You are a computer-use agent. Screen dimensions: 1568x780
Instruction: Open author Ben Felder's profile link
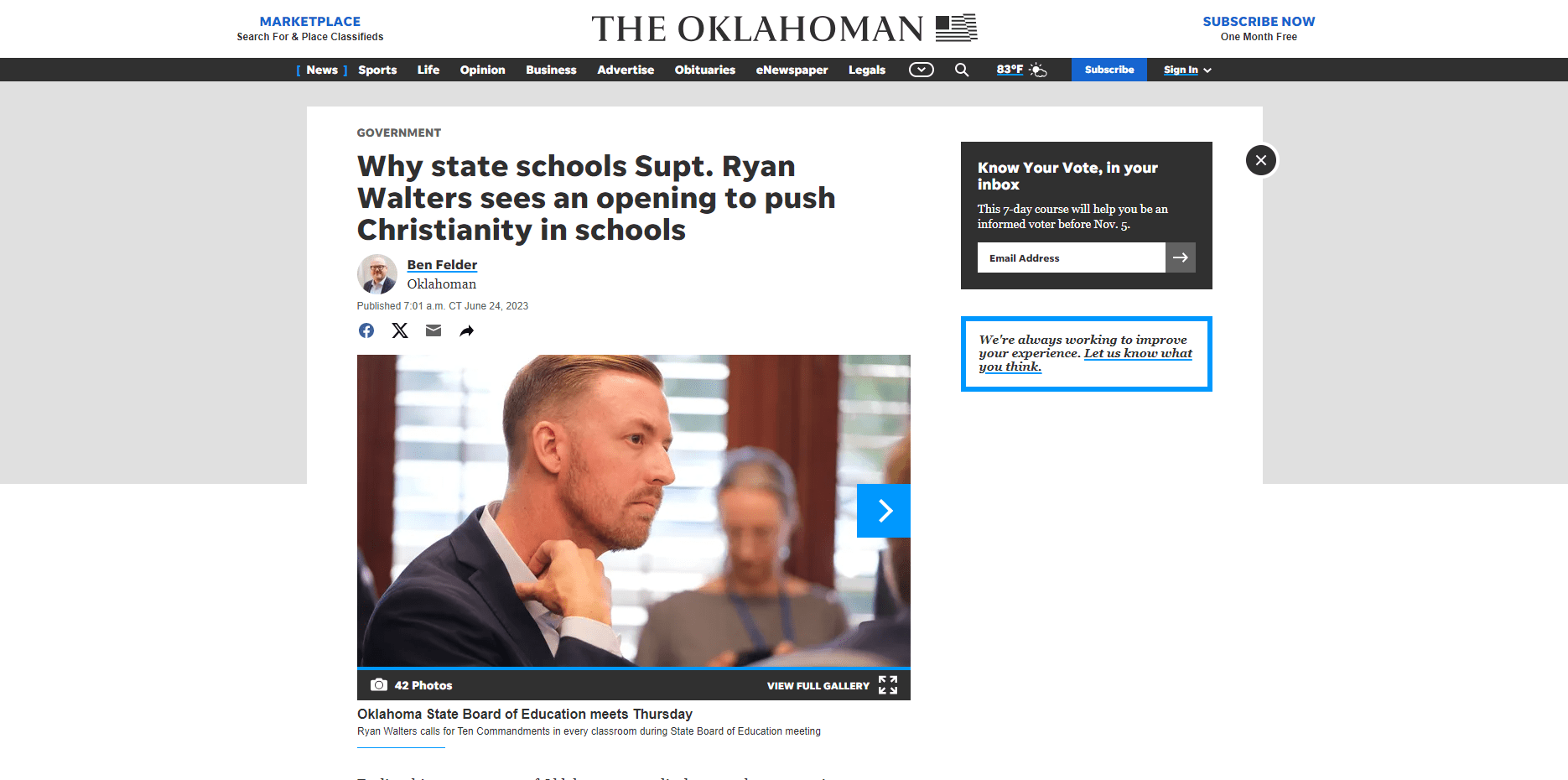coord(442,265)
